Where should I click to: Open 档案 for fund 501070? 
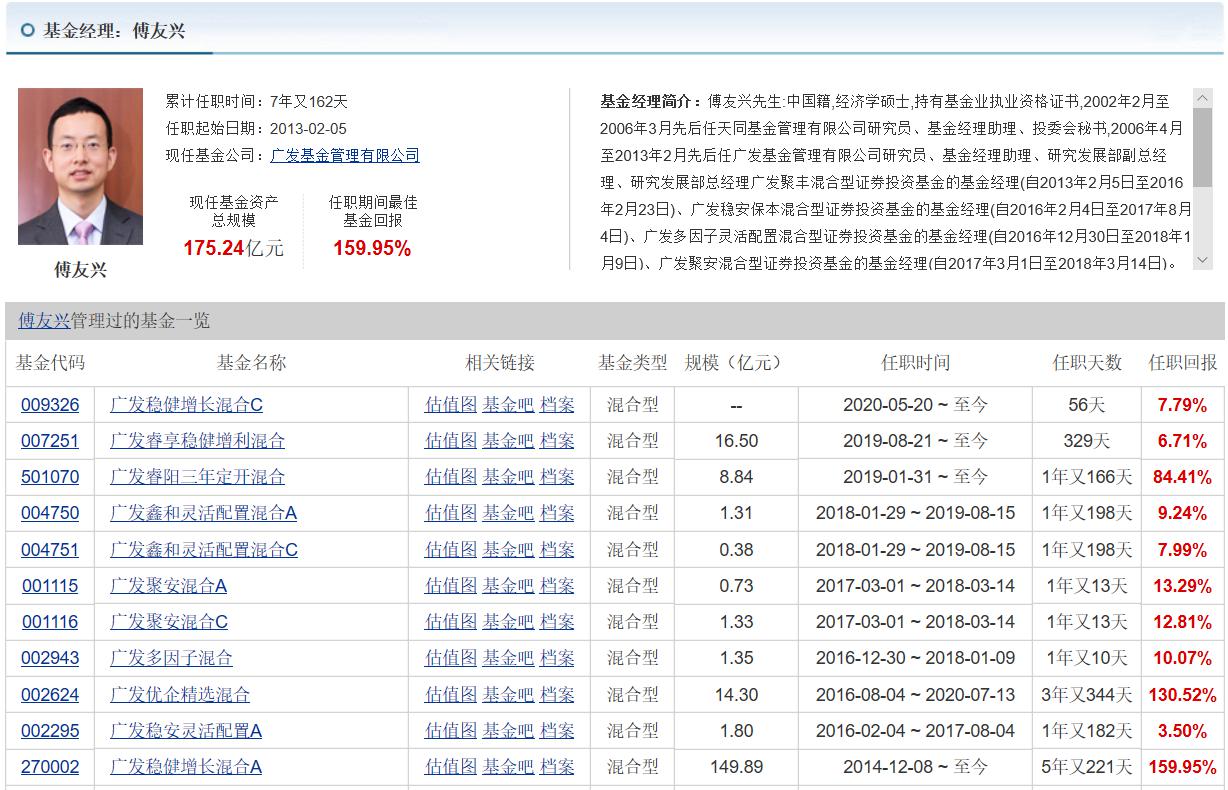557,477
